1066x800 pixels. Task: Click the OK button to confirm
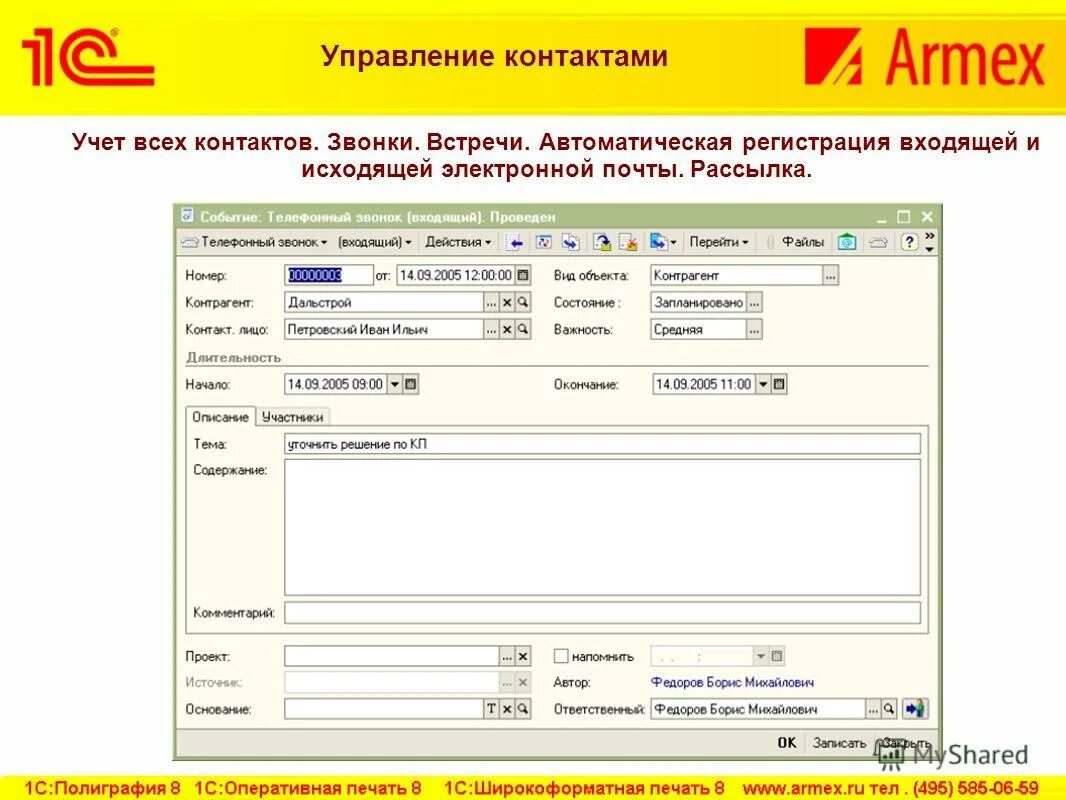tap(786, 742)
